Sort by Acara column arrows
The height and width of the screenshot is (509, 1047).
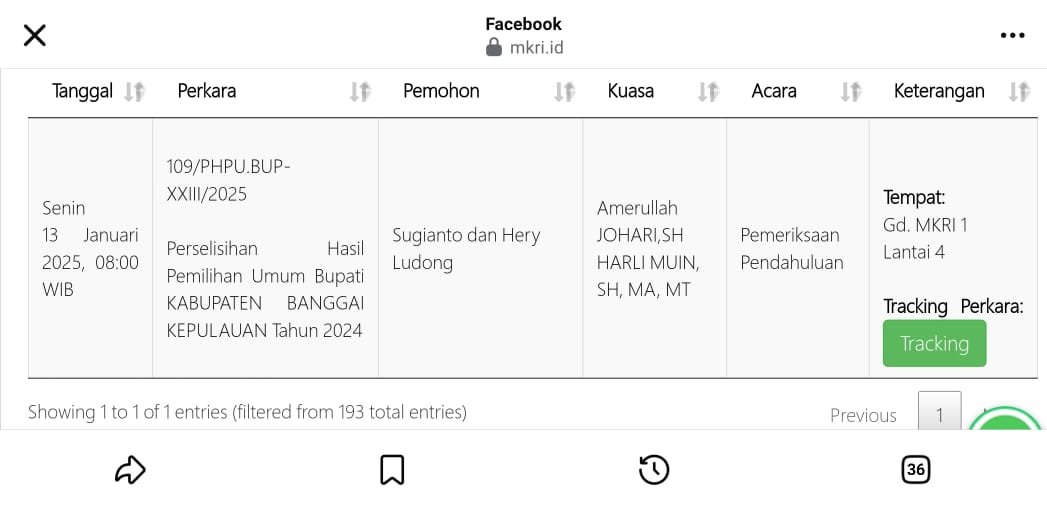tap(851, 92)
